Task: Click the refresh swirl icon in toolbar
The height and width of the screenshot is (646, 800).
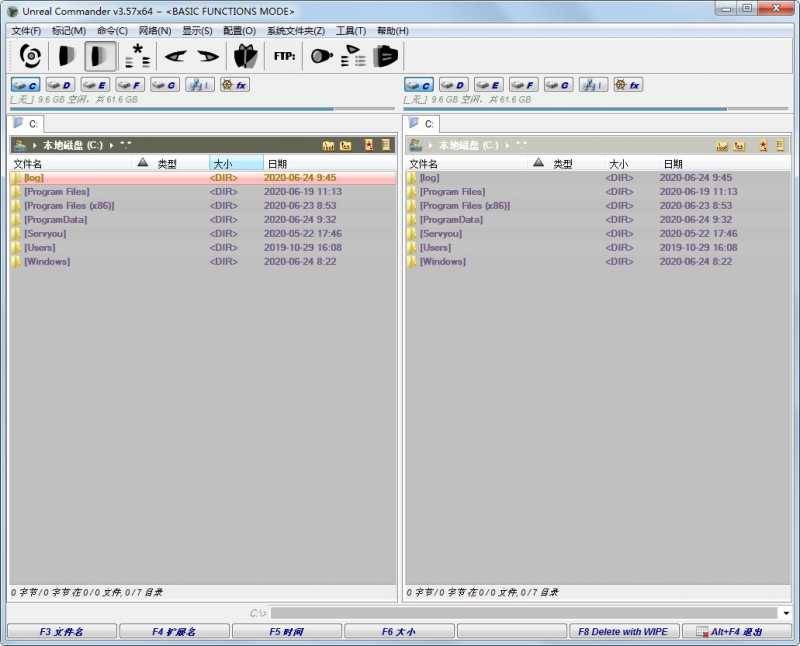Action: click(x=30, y=56)
